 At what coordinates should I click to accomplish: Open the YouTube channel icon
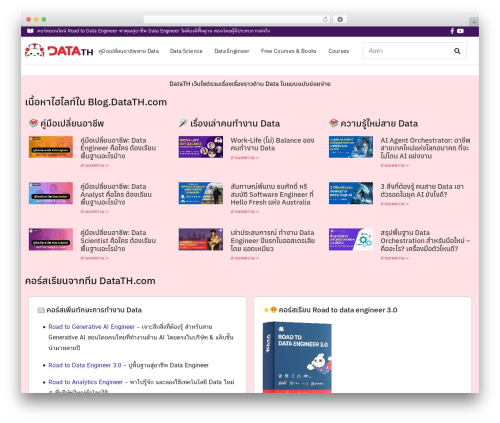pyautogui.click(x=460, y=31)
